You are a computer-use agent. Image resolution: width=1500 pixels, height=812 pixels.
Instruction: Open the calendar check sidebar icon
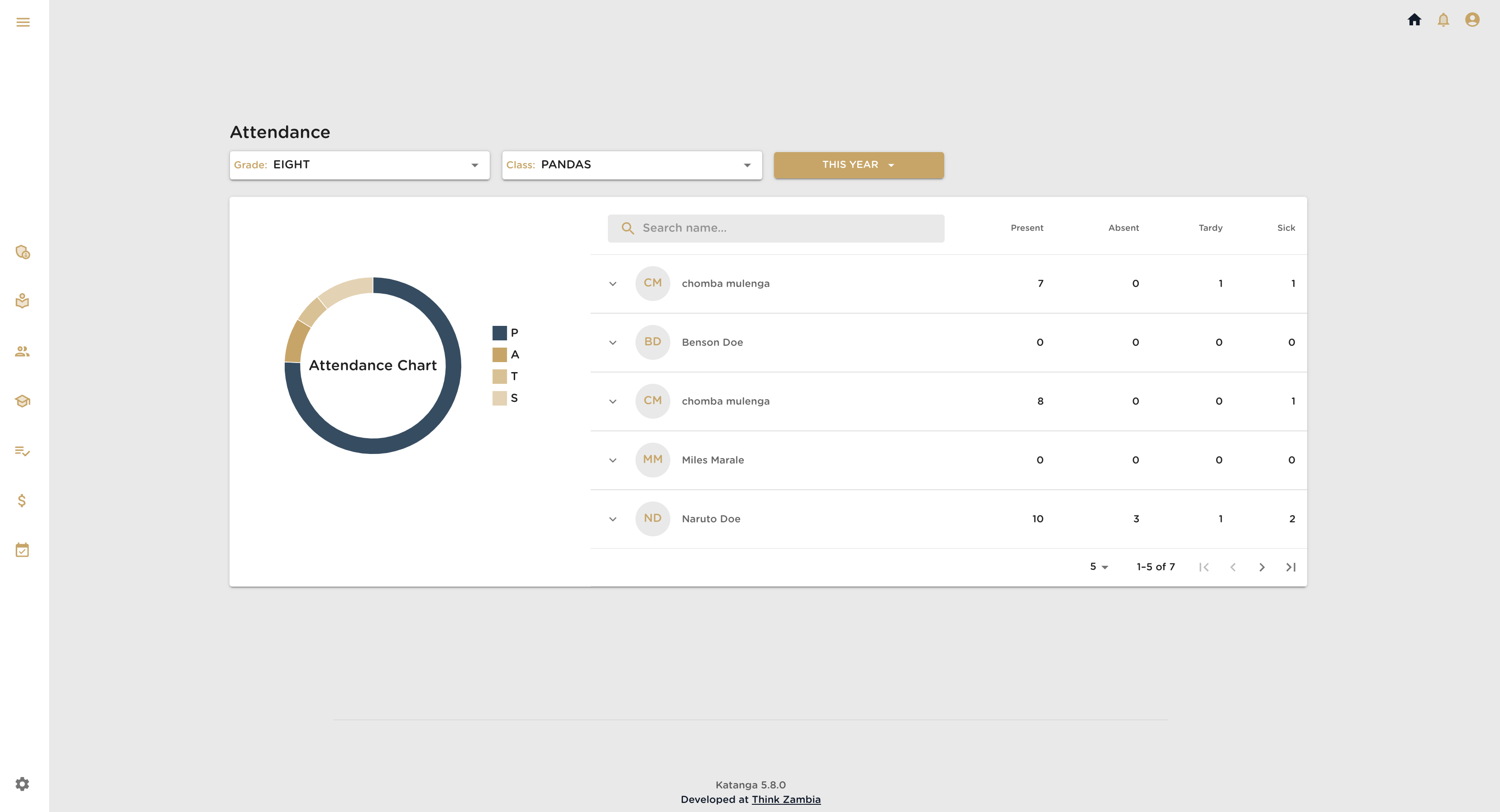pyautogui.click(x=23, y=550)
